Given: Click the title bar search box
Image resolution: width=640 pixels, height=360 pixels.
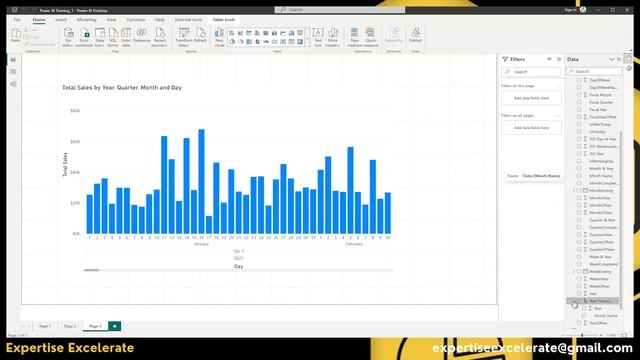Looking at the screenshot, I should click(340, 9).
